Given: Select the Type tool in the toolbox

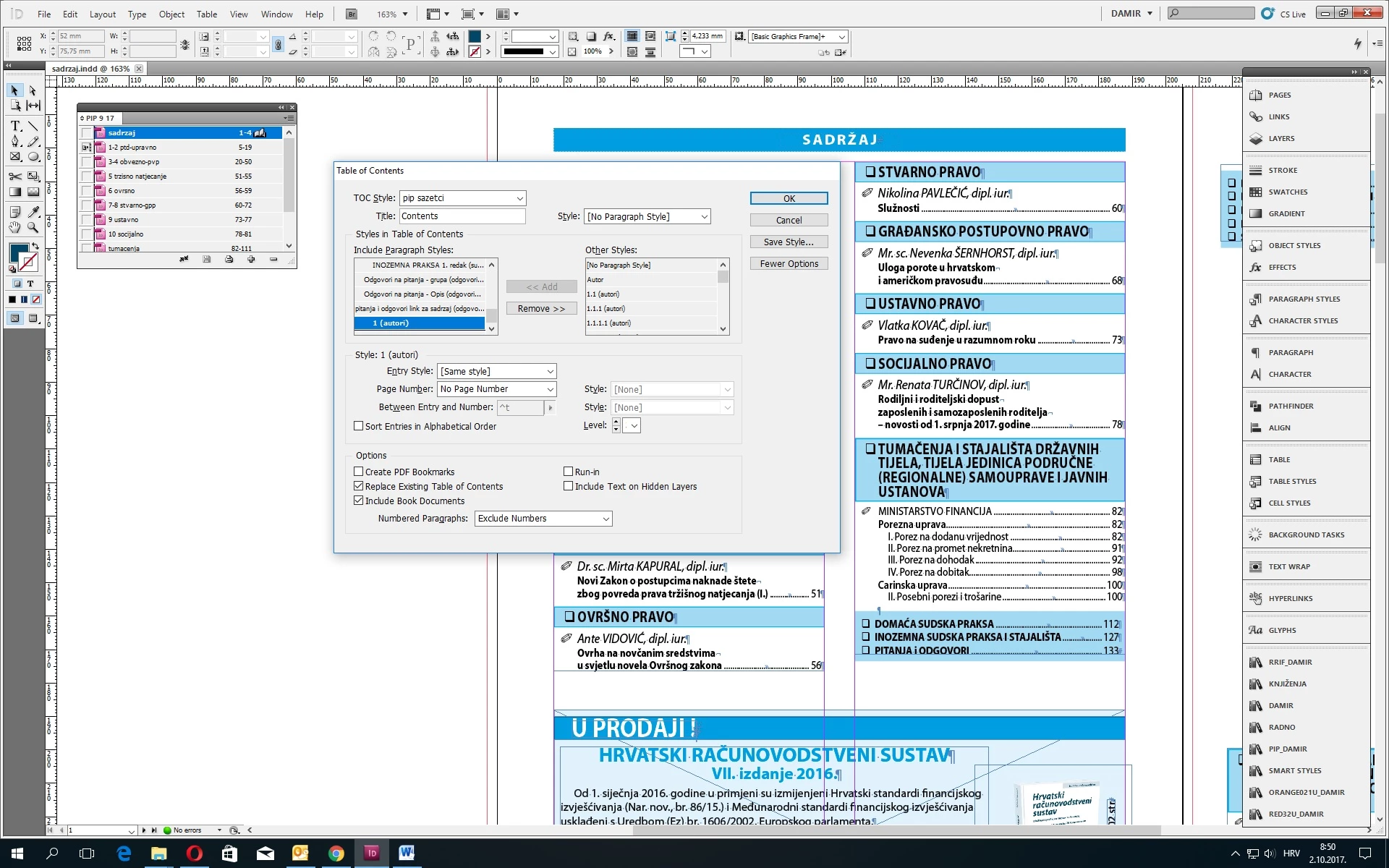Looking at the screenshot, I should pos(15,126).
